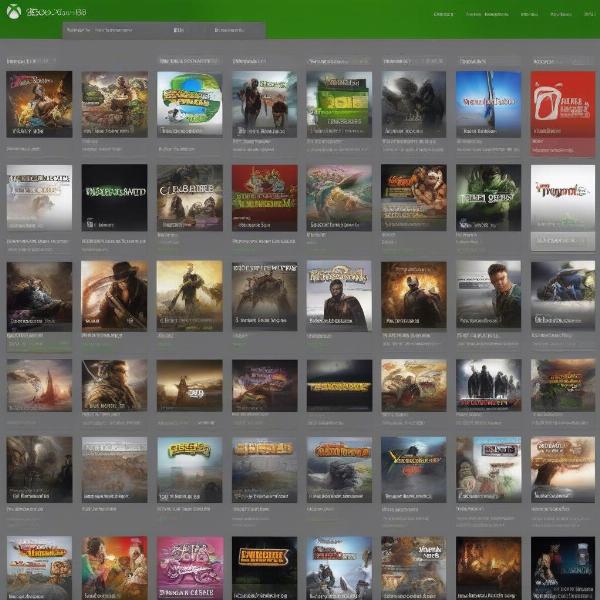600x600 pixels.
Task: Select the cowboy in a hat game tile
Action: tap(114, 296)
